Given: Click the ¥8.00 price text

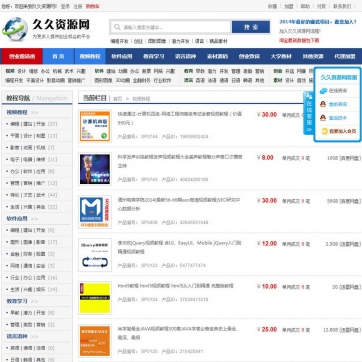Looking at the screenshot, I should pos(265,158).
